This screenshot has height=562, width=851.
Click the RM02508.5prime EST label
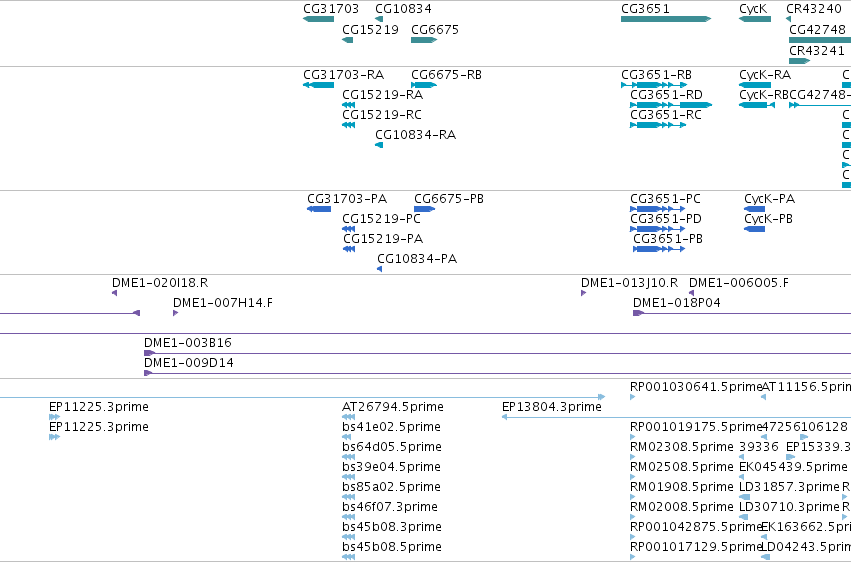pyautogui.click(x=682, y=467)
